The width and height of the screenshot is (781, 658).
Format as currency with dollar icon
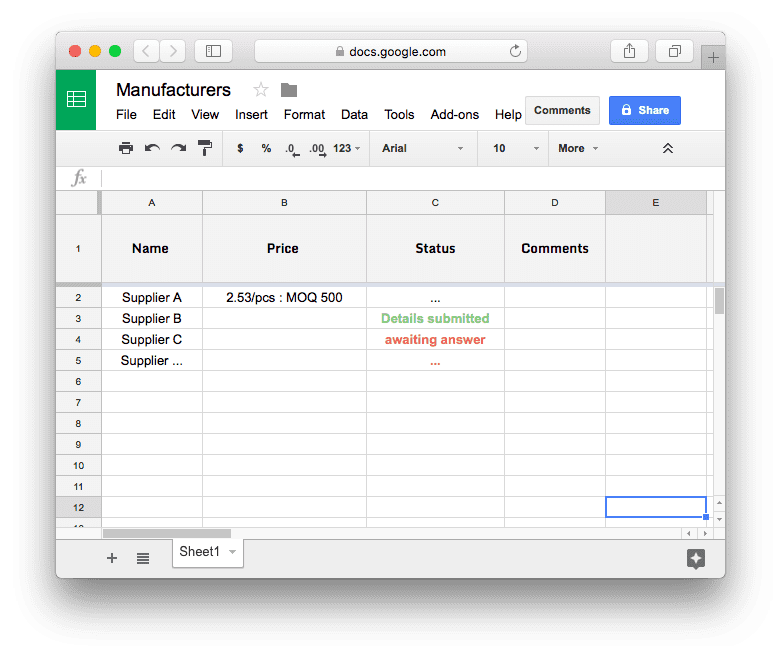(x=240, y=148)
